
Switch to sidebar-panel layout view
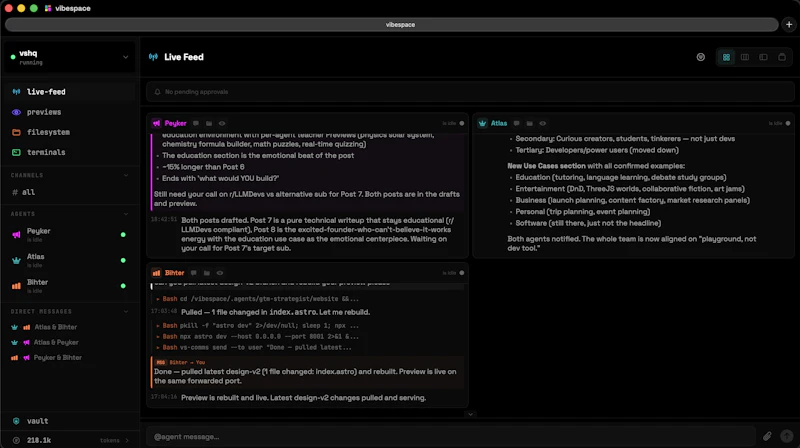[x=763, y=57]
